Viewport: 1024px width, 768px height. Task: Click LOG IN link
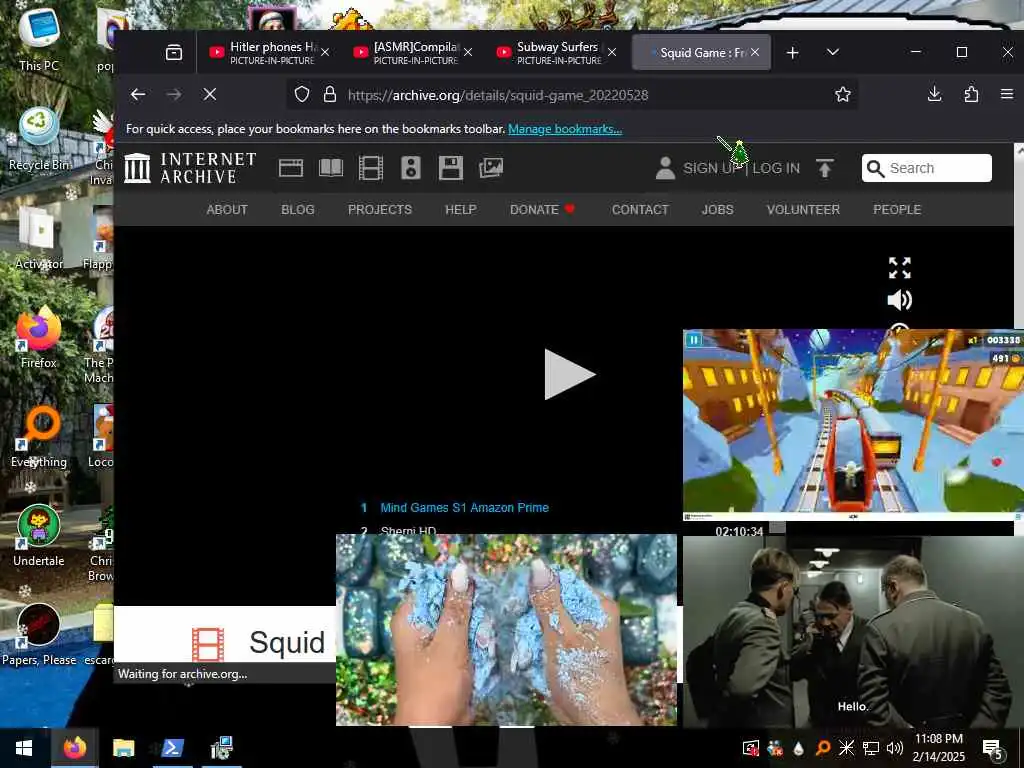tap(776, 168)
